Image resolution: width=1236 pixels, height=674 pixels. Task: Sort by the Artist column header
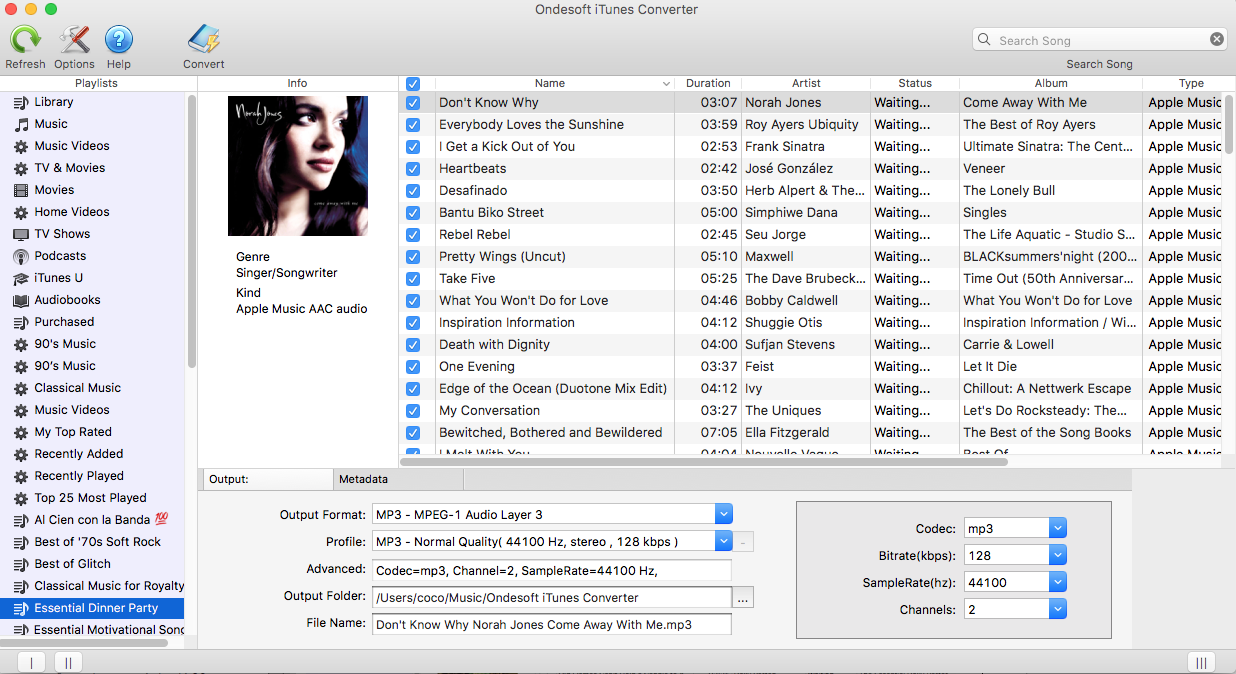click(806, 83)
